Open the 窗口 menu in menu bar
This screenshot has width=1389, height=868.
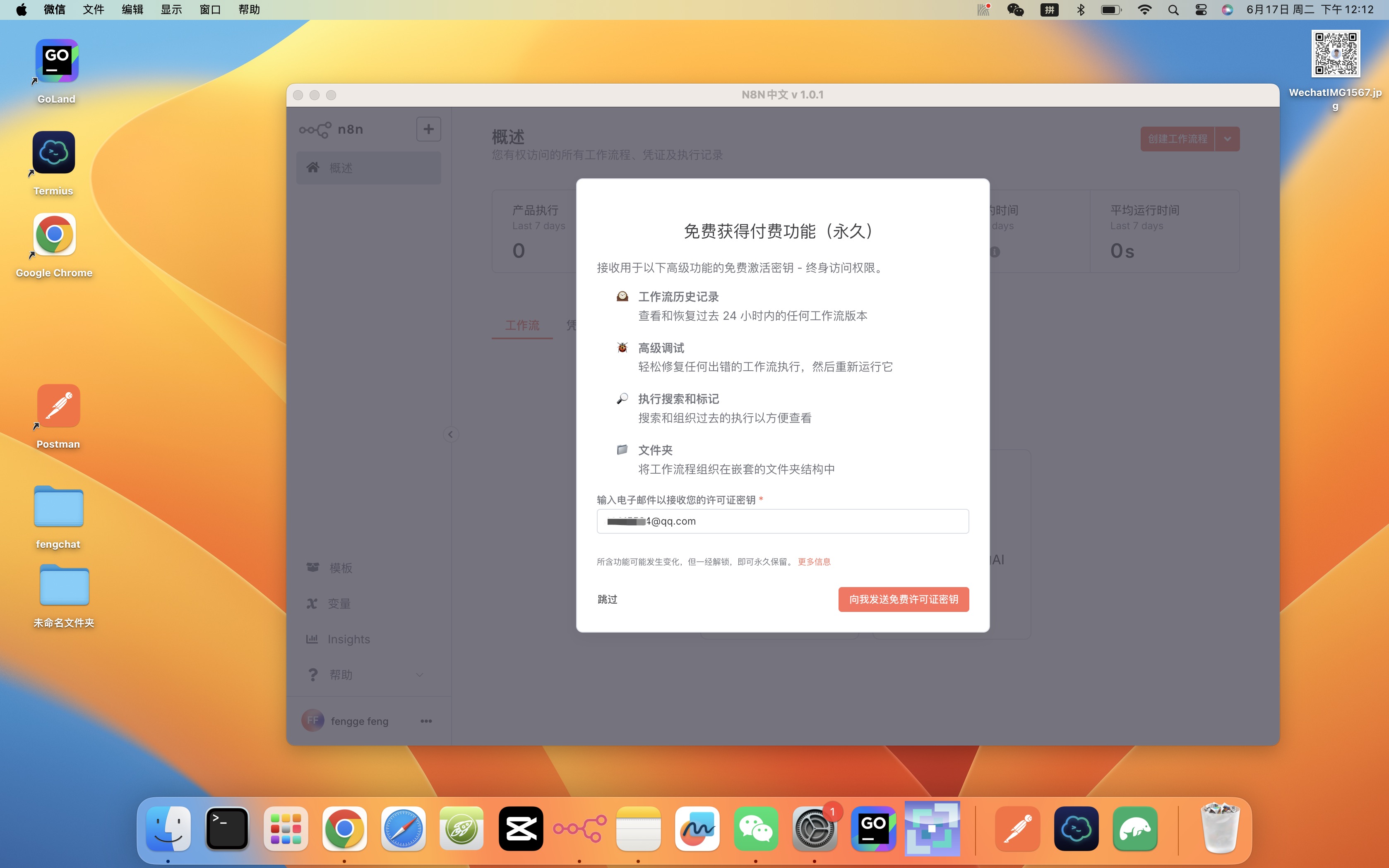(210, 10)
